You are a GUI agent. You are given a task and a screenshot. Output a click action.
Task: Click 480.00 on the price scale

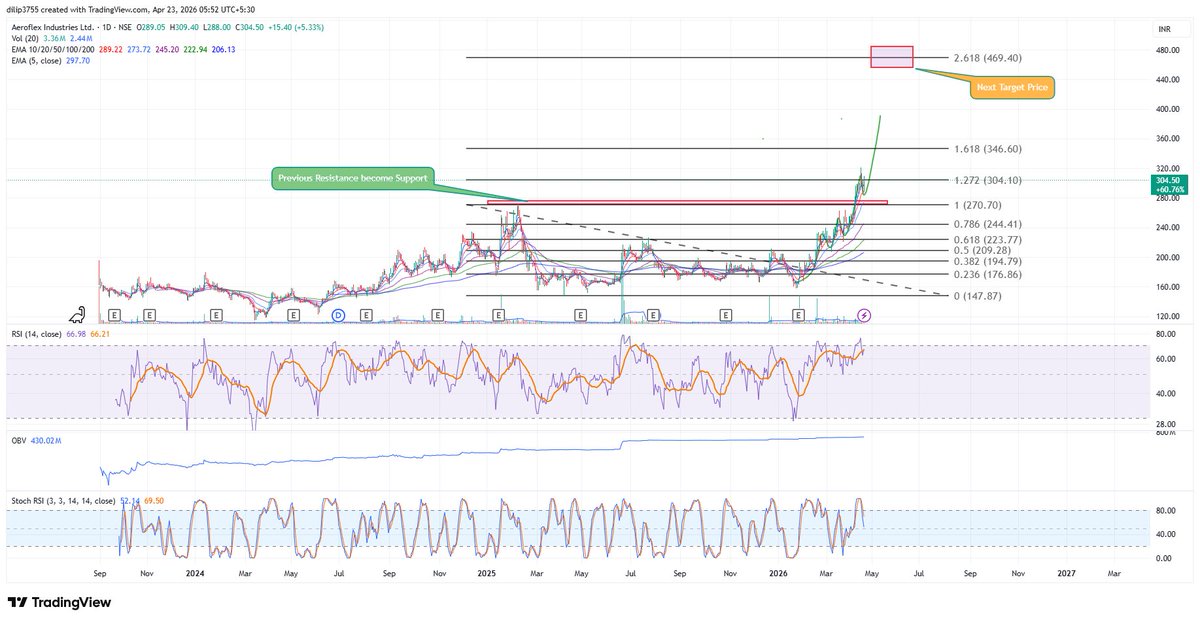pos(1167,49)
